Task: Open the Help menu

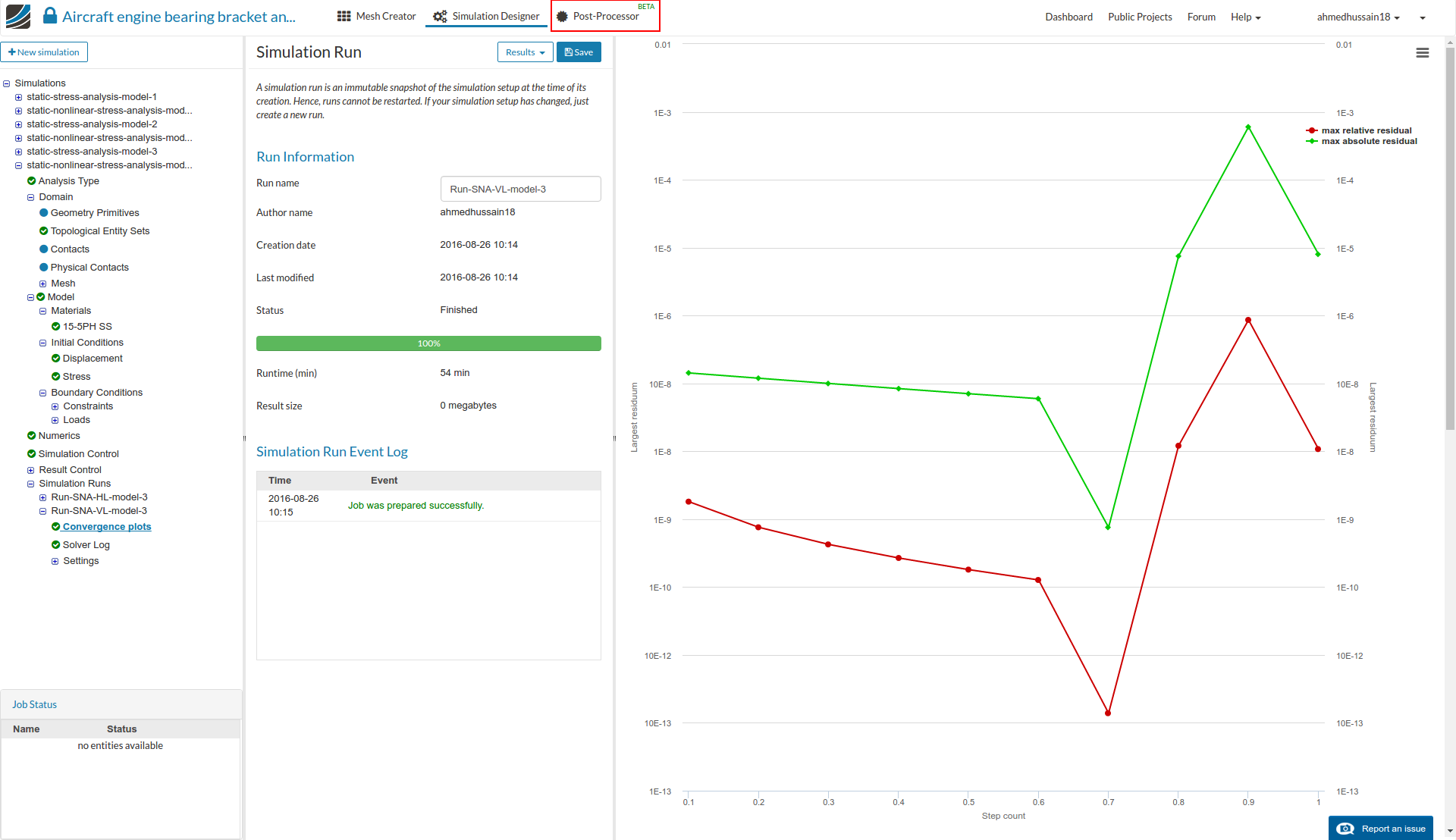Action: (x=1245, y=17)
